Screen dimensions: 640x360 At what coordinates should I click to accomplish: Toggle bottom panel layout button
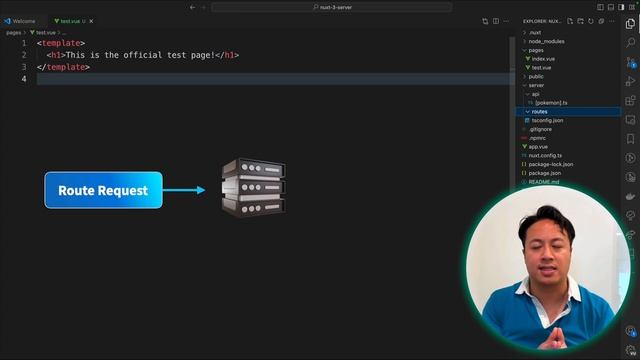(611, 7)
